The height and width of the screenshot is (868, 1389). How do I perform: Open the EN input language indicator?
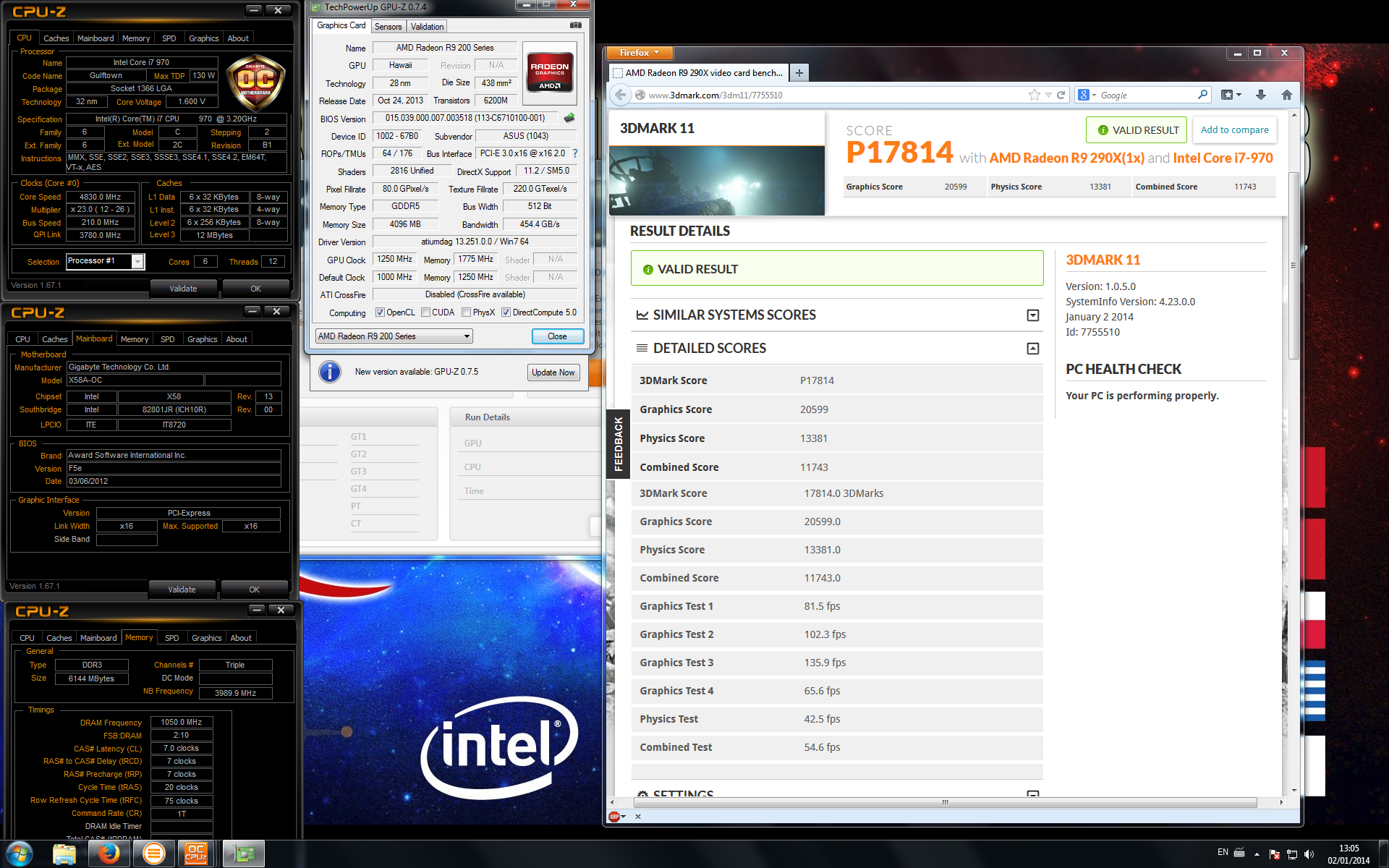(x=1223, y=852)
